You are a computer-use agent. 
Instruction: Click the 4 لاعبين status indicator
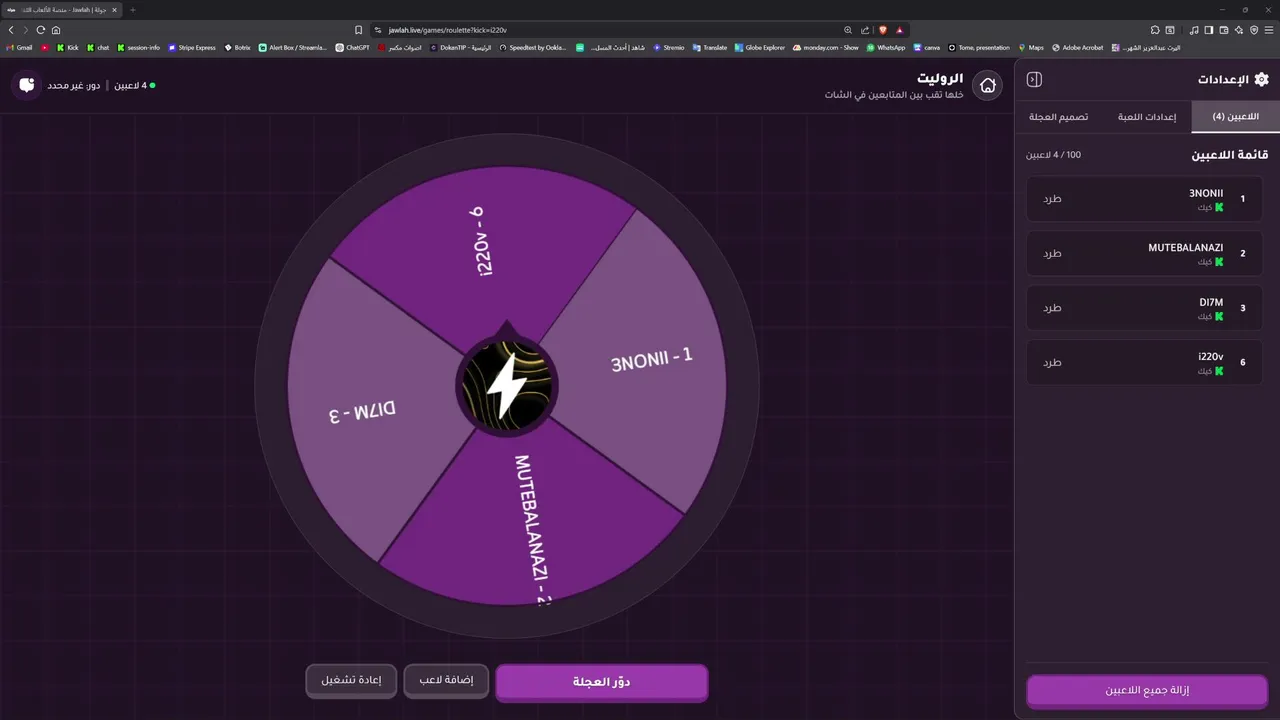(x=134, y=86)
